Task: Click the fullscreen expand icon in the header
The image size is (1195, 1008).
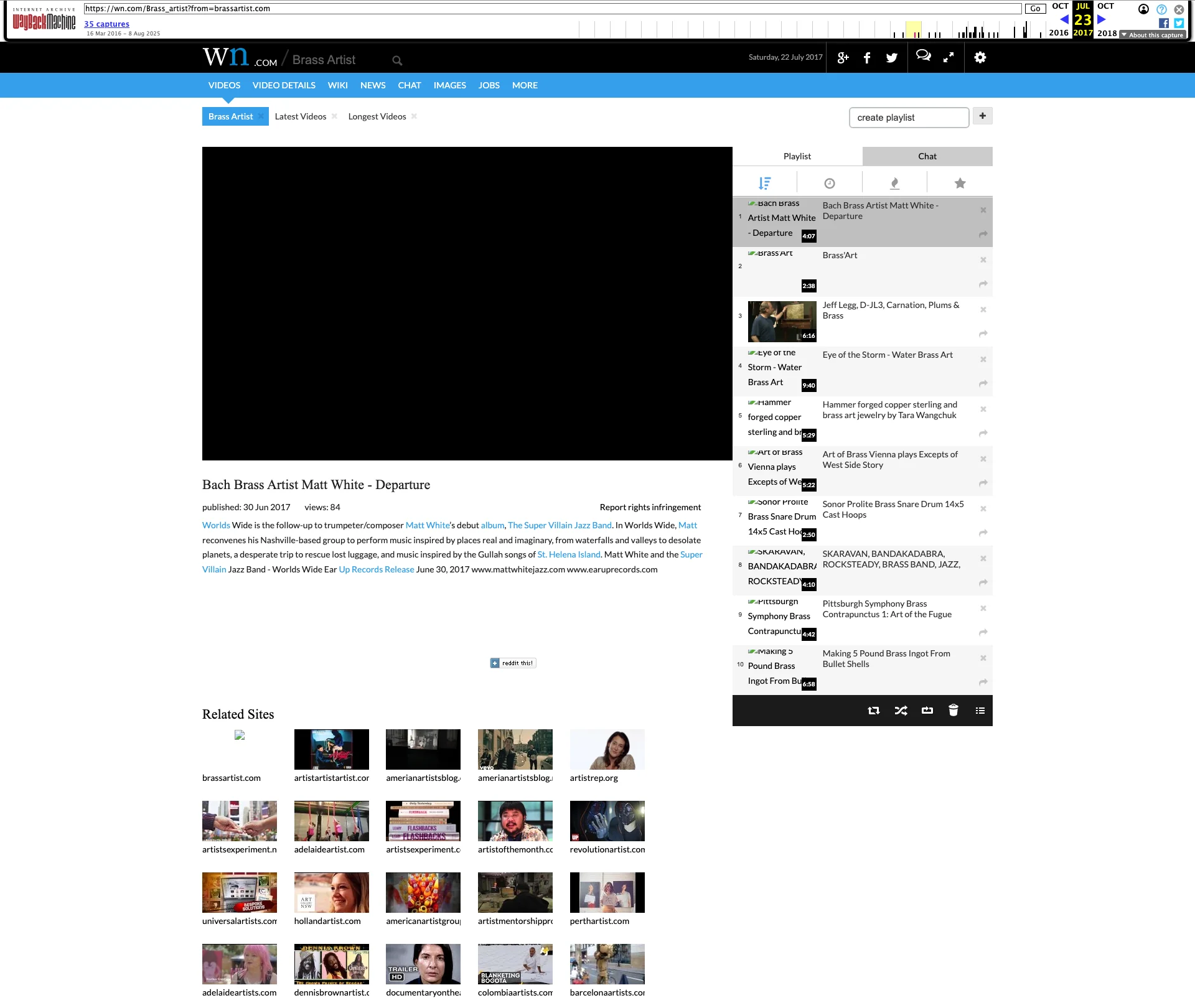Action: pos(949,57)
